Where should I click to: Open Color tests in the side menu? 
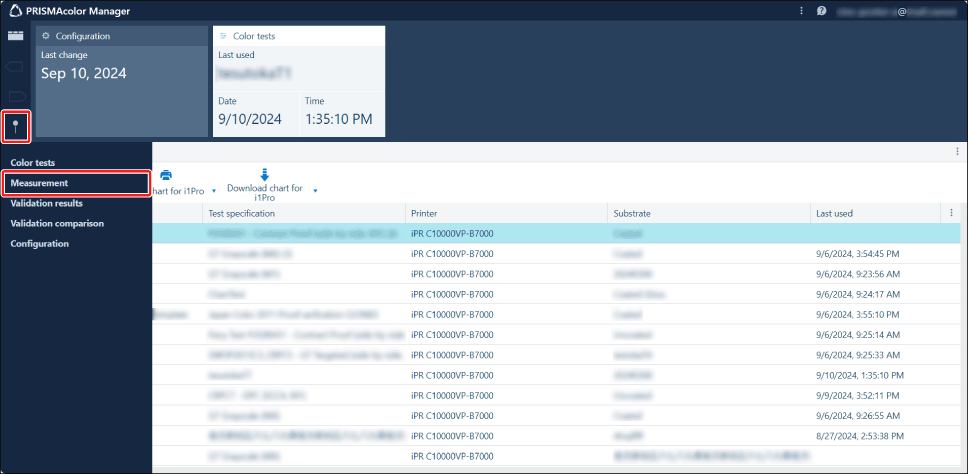tap(32, 162)
